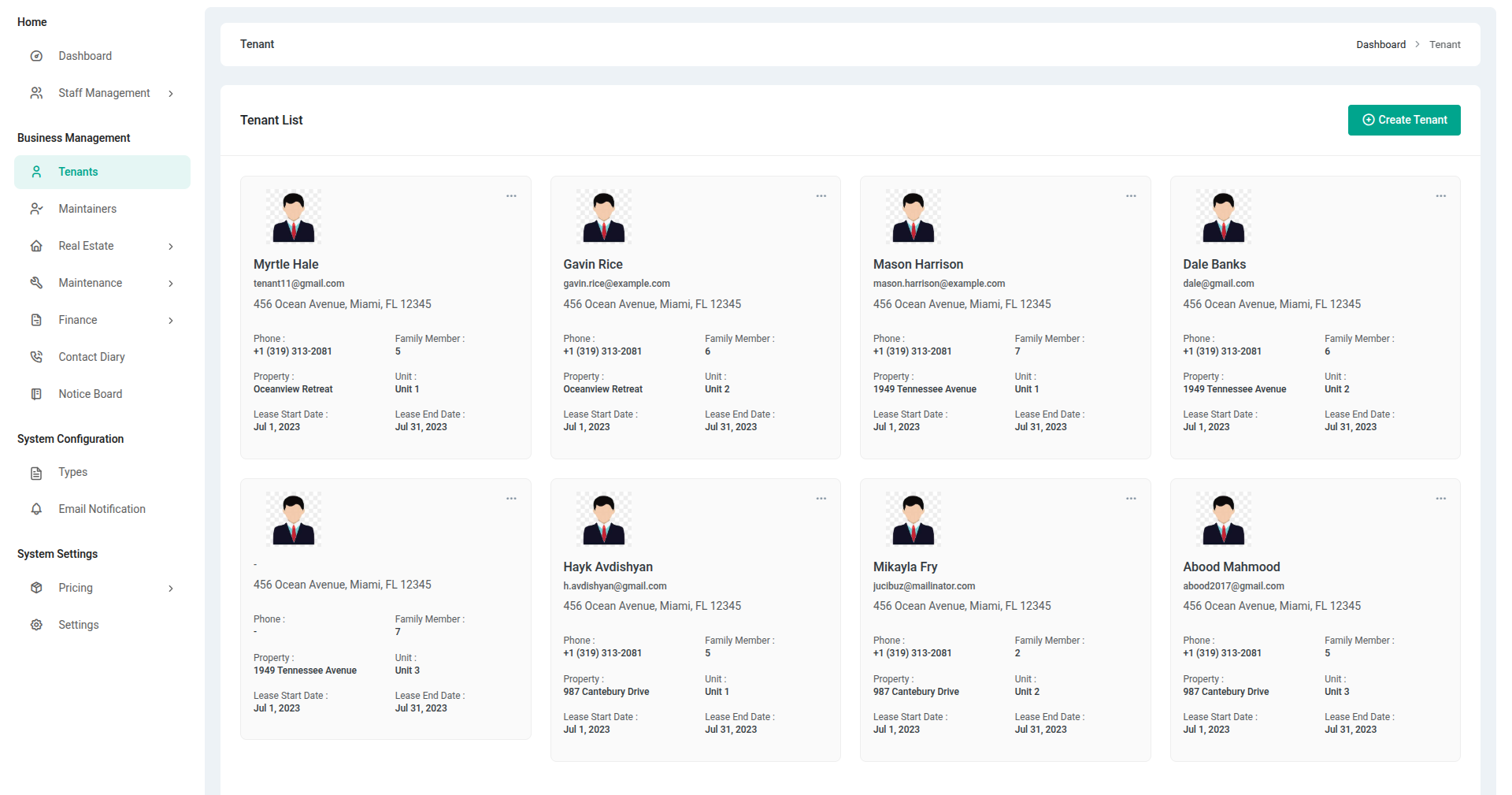The height and width of the screenshot is (795, 1512).
Task: Click the Create Tenant button
Action: 1403,120
